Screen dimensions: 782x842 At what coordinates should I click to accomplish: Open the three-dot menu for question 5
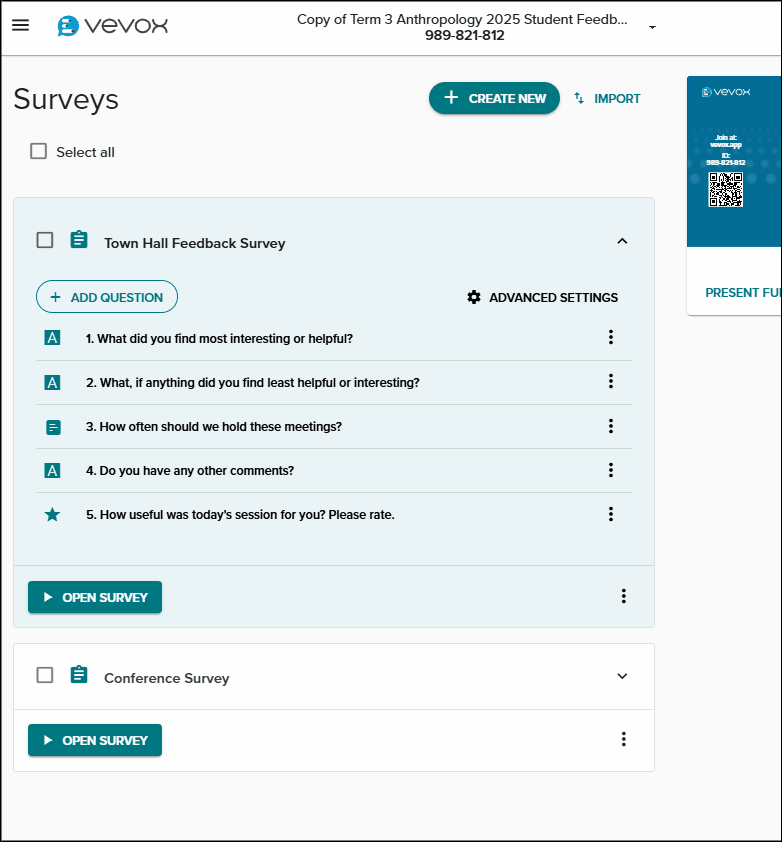611,514
